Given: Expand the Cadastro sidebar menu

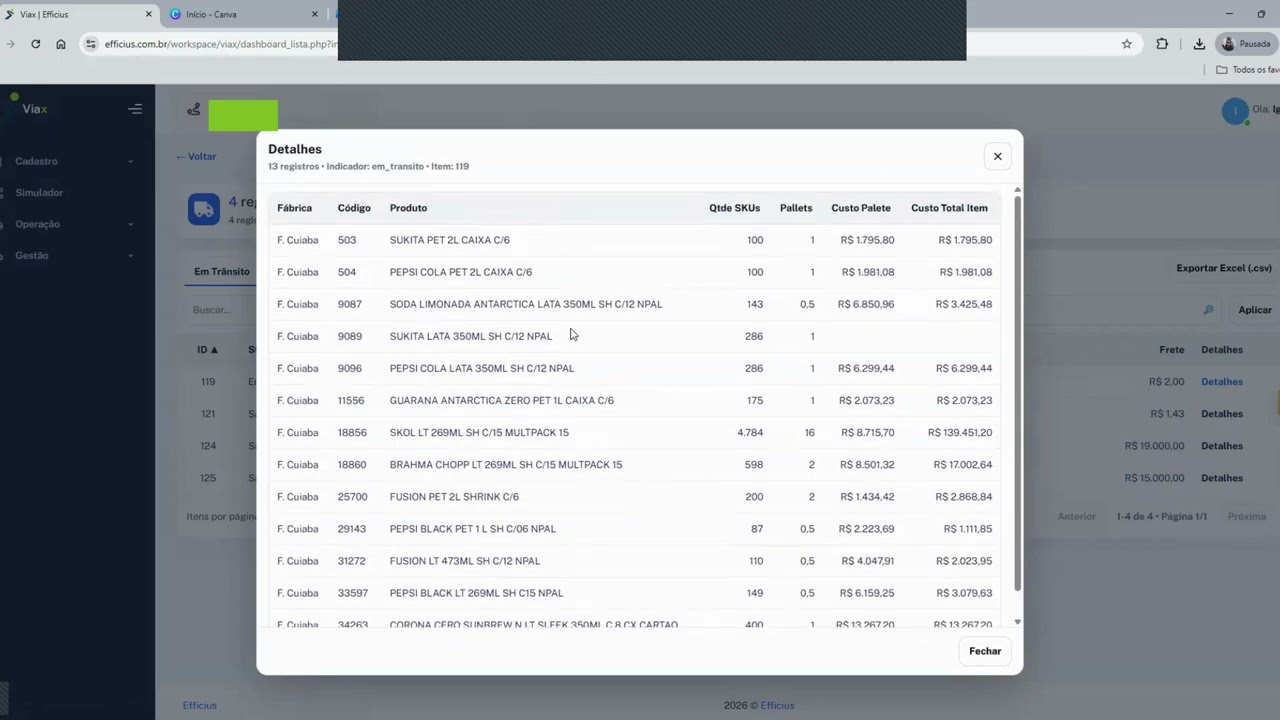Looking at the screenshot, I should click(74, 161).
